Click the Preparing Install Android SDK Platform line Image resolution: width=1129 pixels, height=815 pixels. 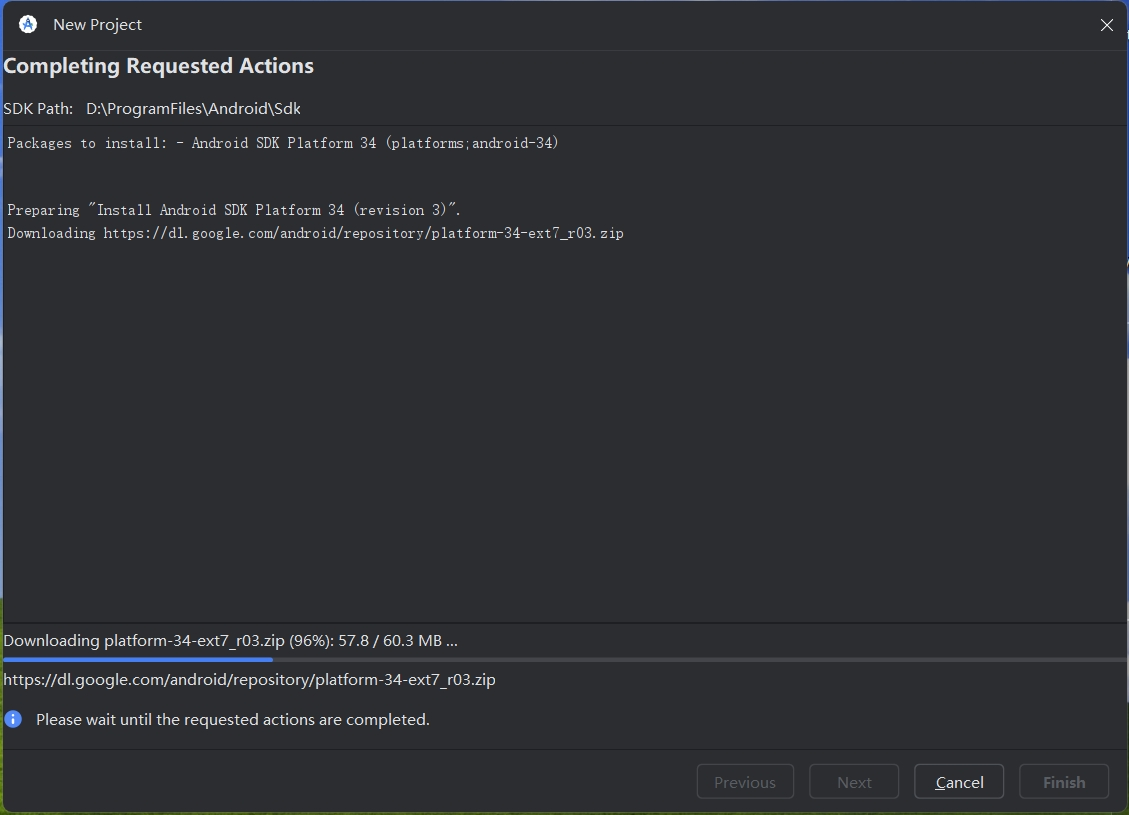(x=234, y=210)
